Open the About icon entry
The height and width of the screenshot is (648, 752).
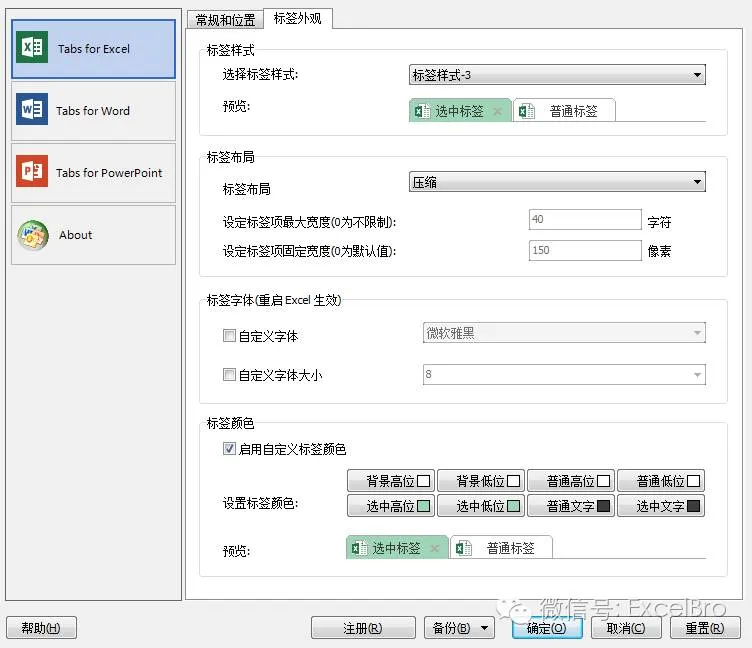33,235
